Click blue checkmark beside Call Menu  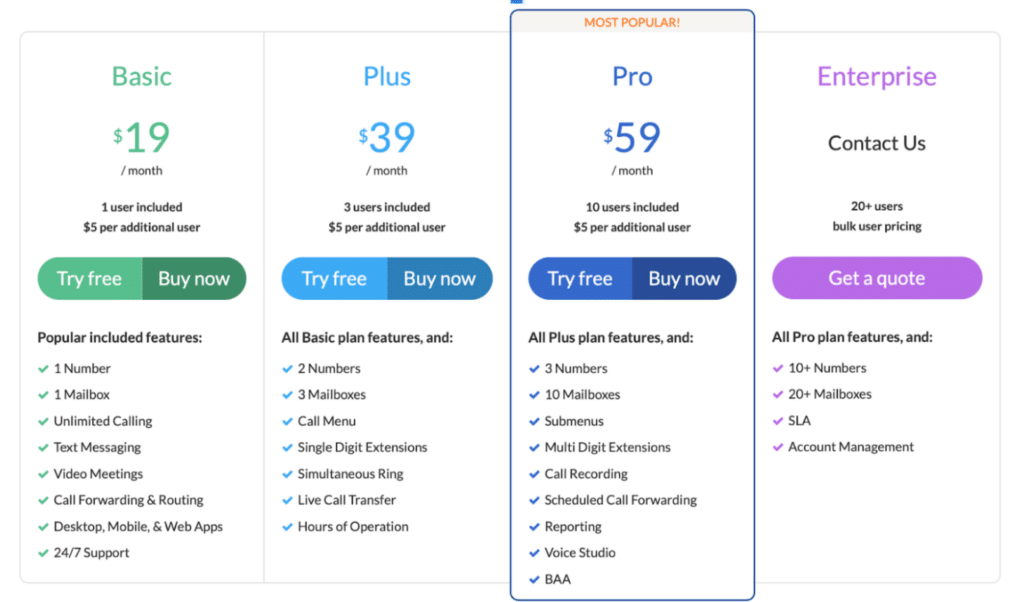coord(287,422)
